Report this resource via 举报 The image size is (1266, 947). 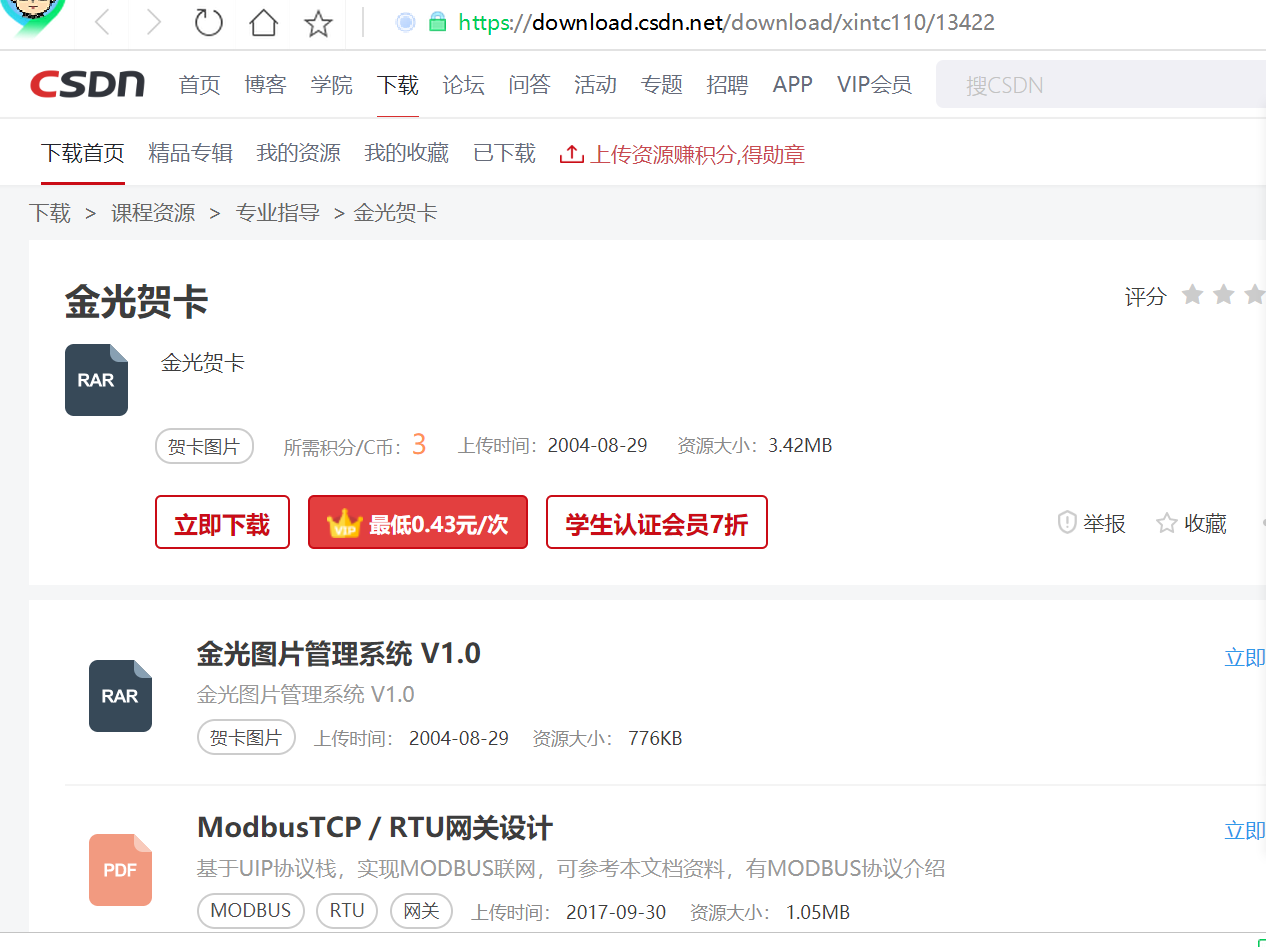point(1092,523)
